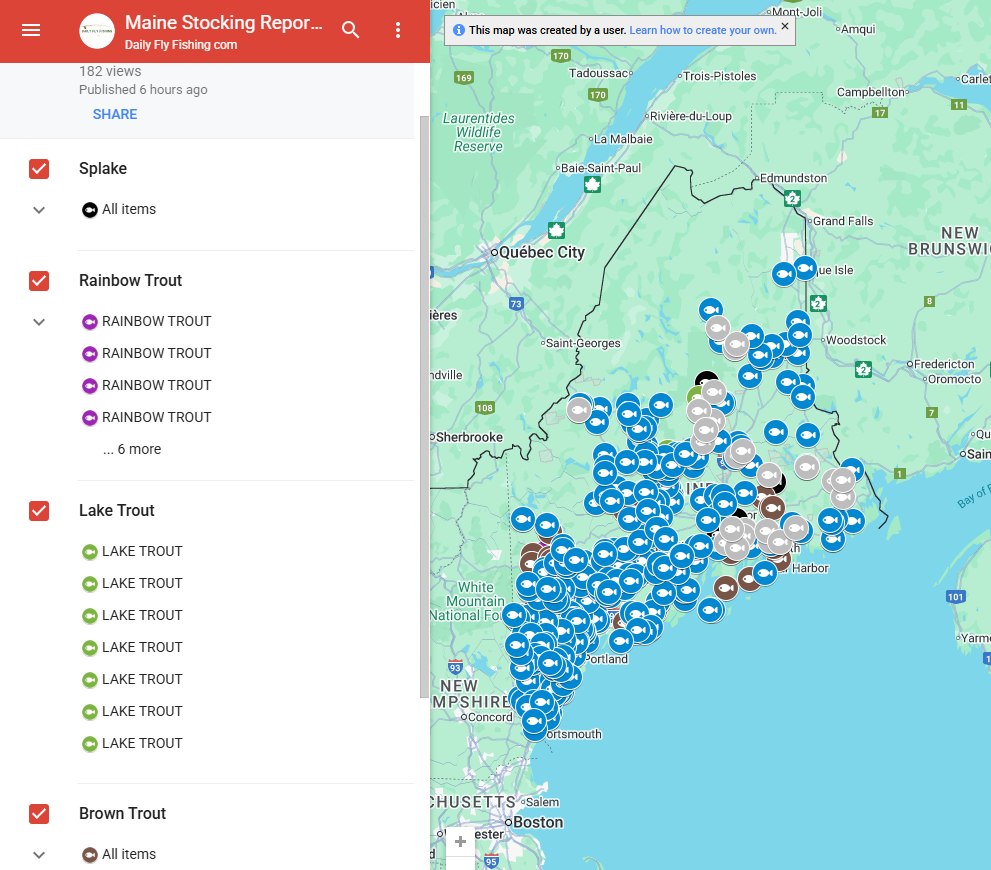The width and height of the screenshot is (991, 870).
Task: Collapse the Rainbow Trout items chevron
Action: tap(39, 322)
